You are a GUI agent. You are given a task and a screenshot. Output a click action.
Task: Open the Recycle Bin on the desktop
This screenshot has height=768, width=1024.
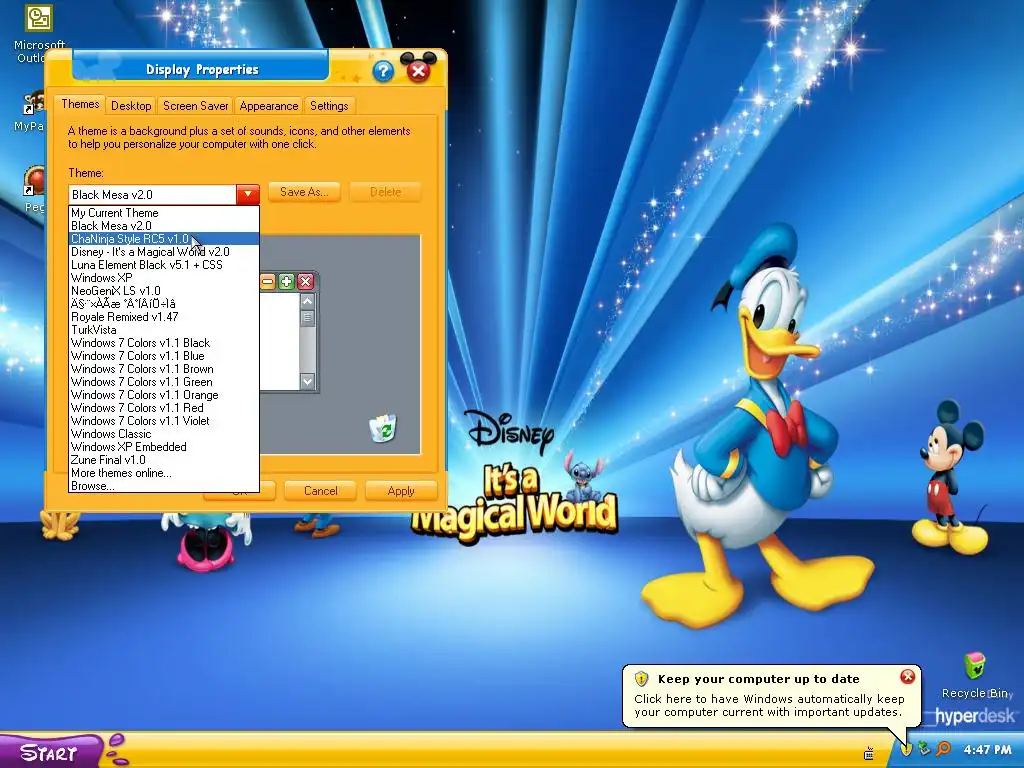pyautogui.click(x=975, y=675)
